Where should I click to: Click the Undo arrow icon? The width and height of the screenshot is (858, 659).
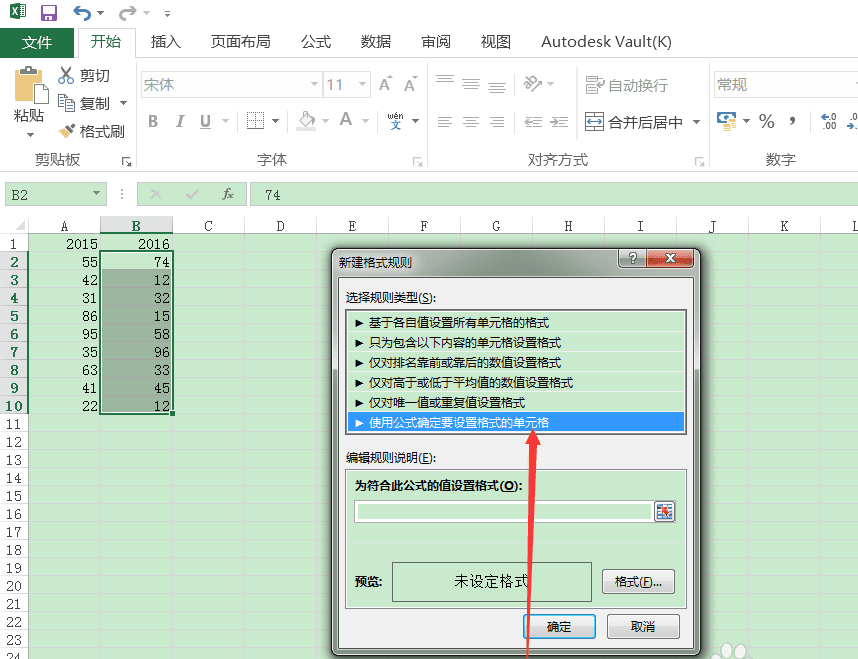click(82, 13)
